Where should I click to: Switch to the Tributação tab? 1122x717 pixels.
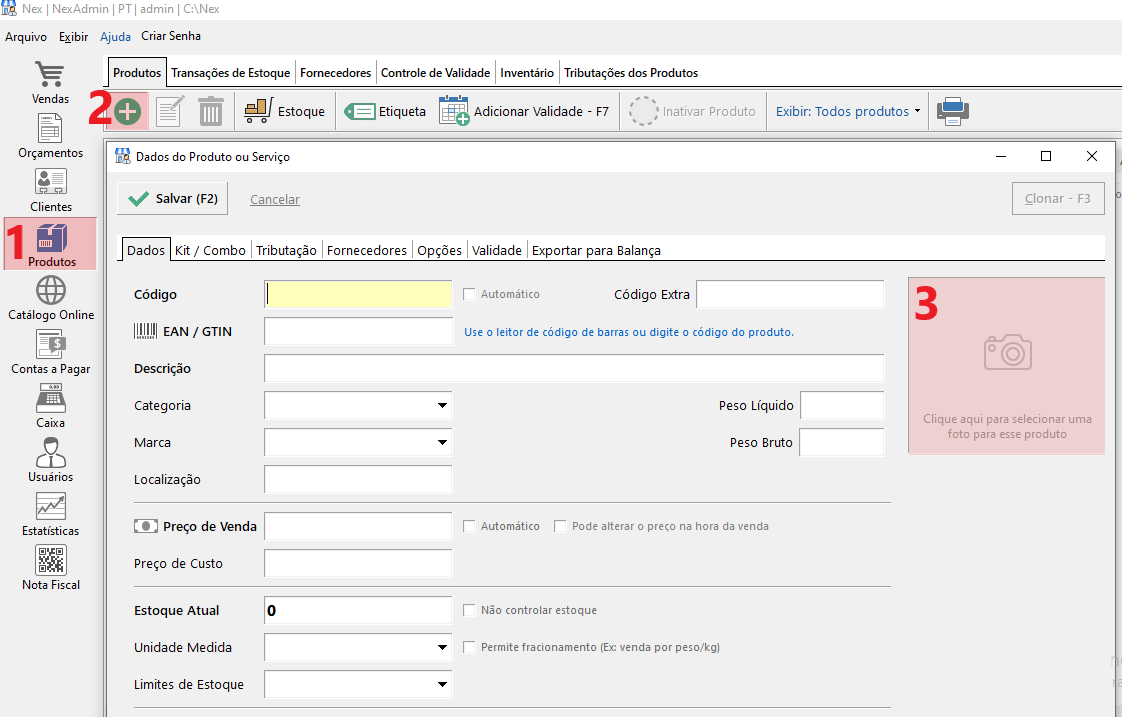point(286,250)
